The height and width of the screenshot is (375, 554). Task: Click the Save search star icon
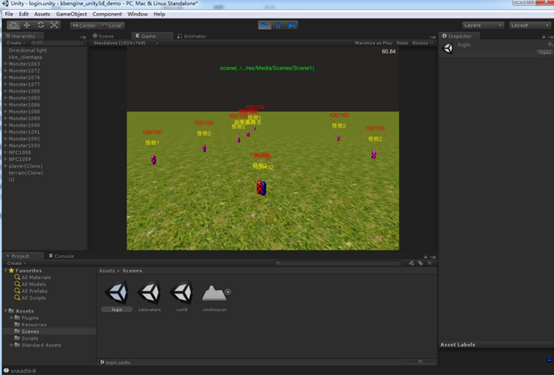point(430,263)
